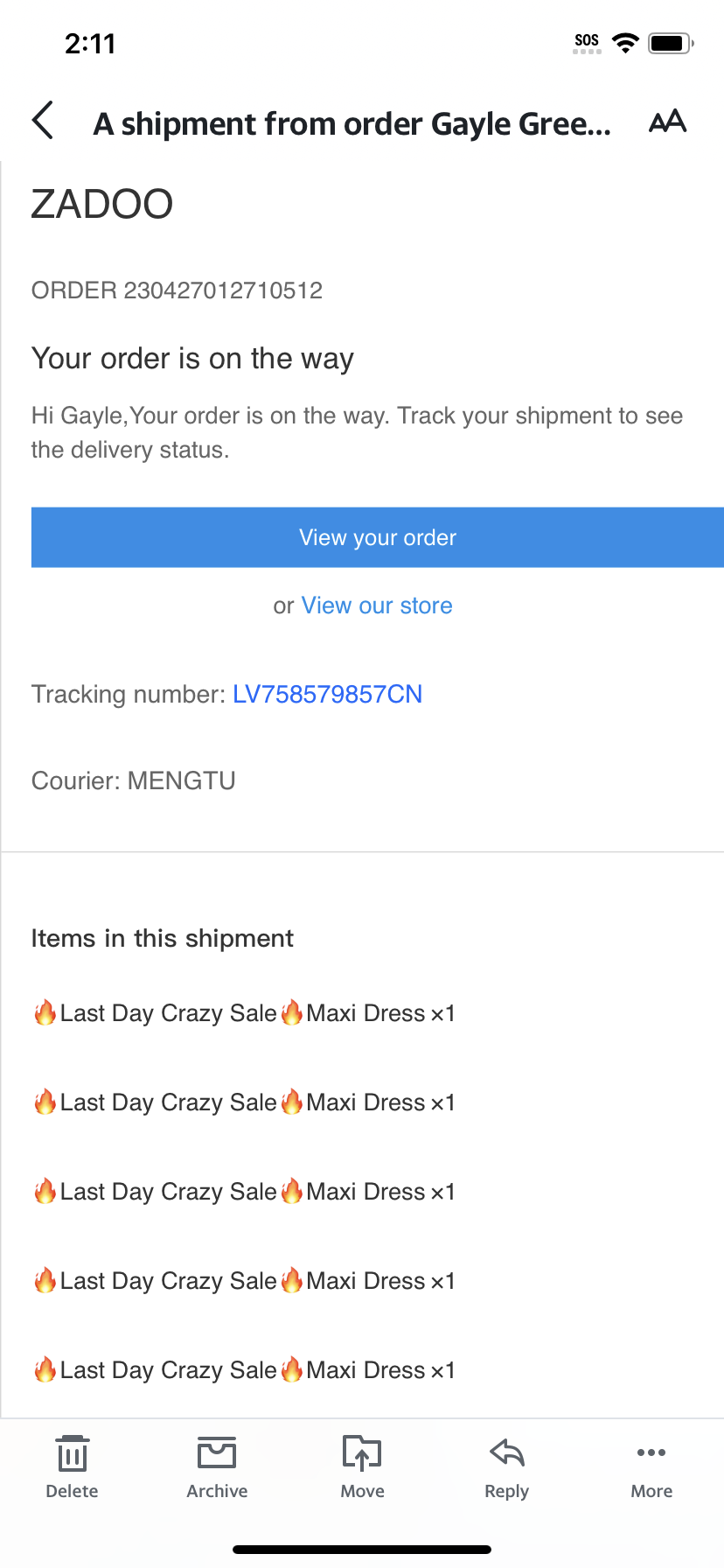Go back using the left chevron
The image size is (724, 1568).
click(43, 121)
